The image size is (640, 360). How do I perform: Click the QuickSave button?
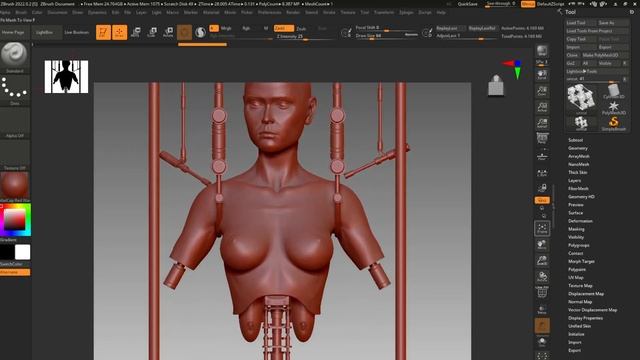468,4
